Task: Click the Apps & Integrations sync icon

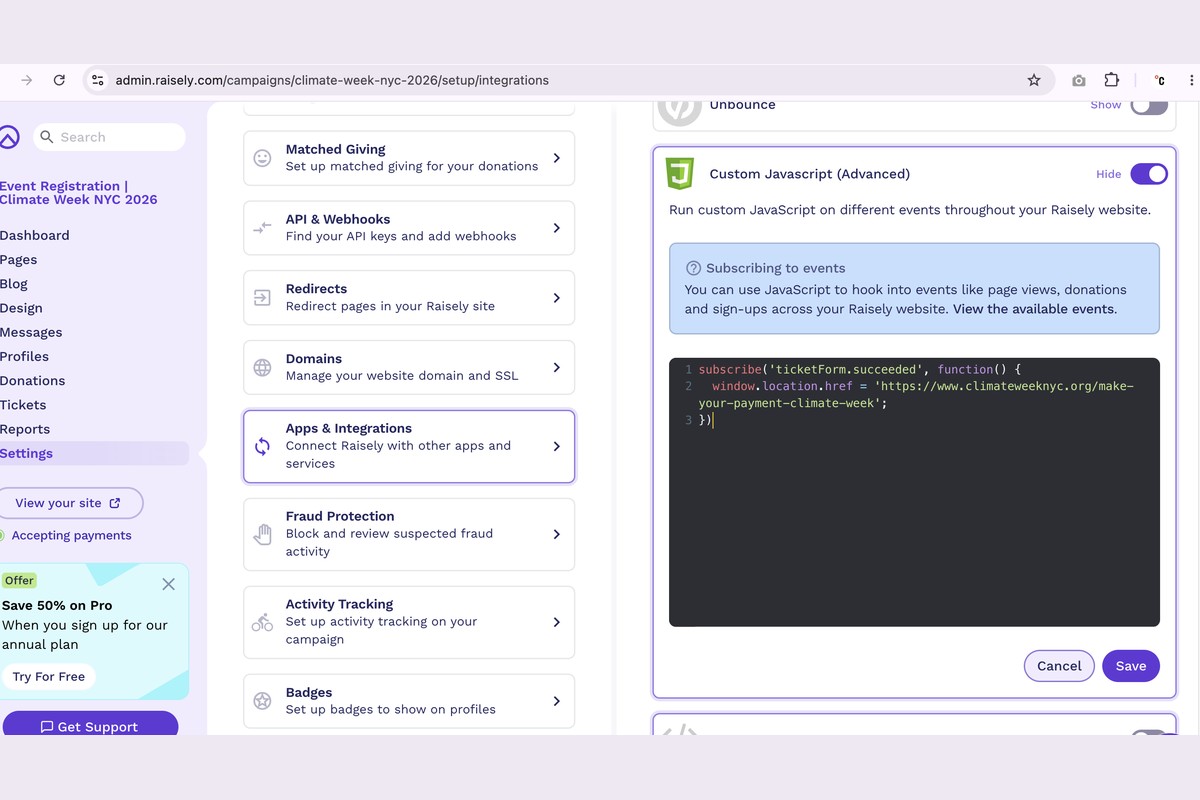Action: click(262, 446)
